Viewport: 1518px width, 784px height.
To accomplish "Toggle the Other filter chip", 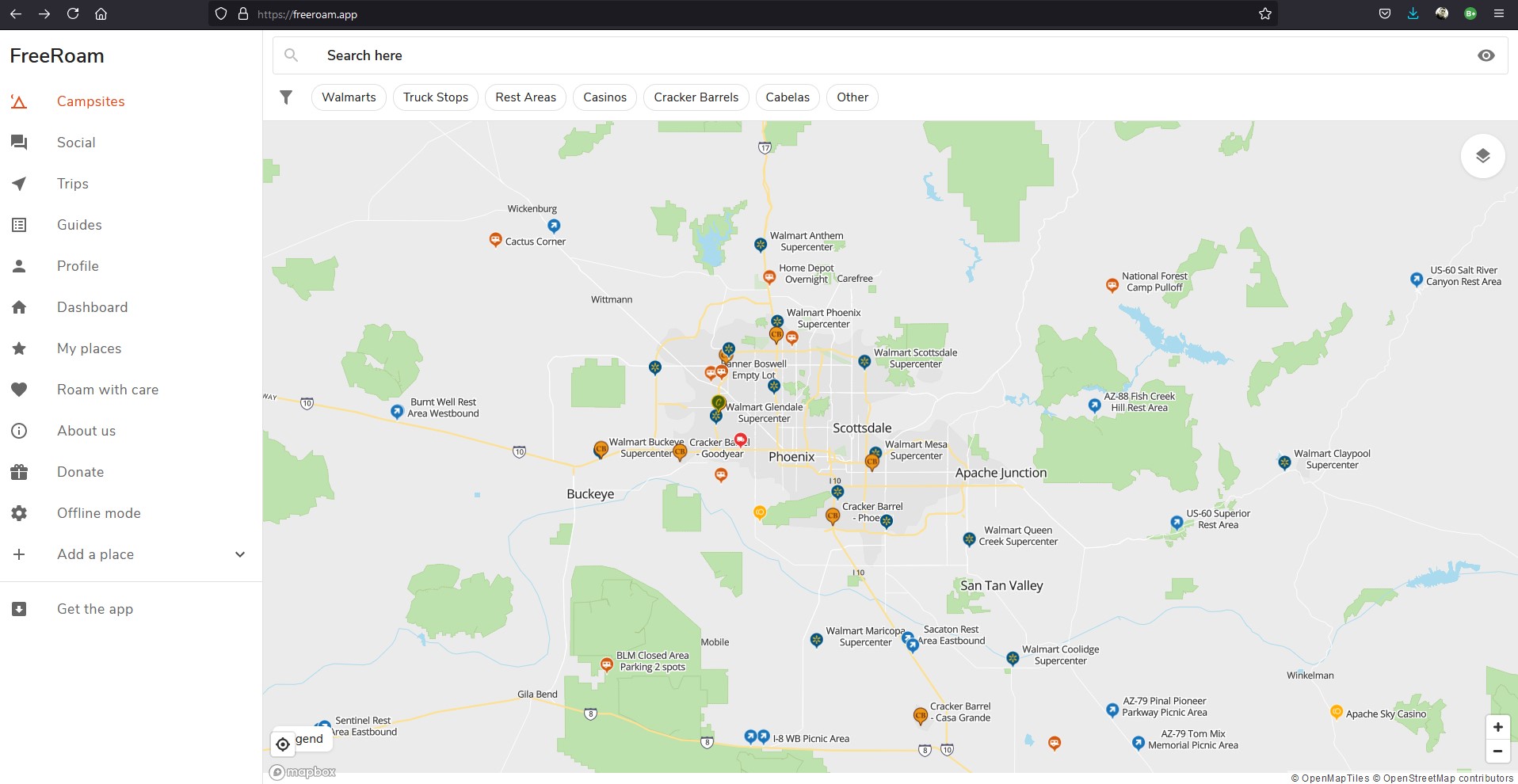I will coord(852,97).
